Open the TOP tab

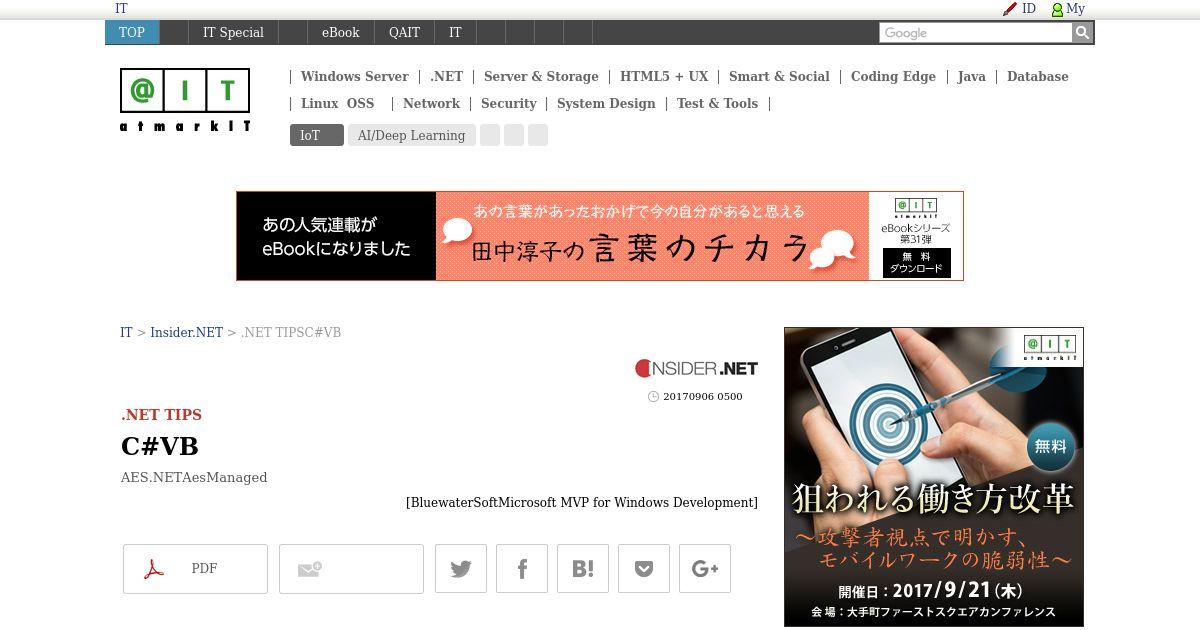pos(132,33)
